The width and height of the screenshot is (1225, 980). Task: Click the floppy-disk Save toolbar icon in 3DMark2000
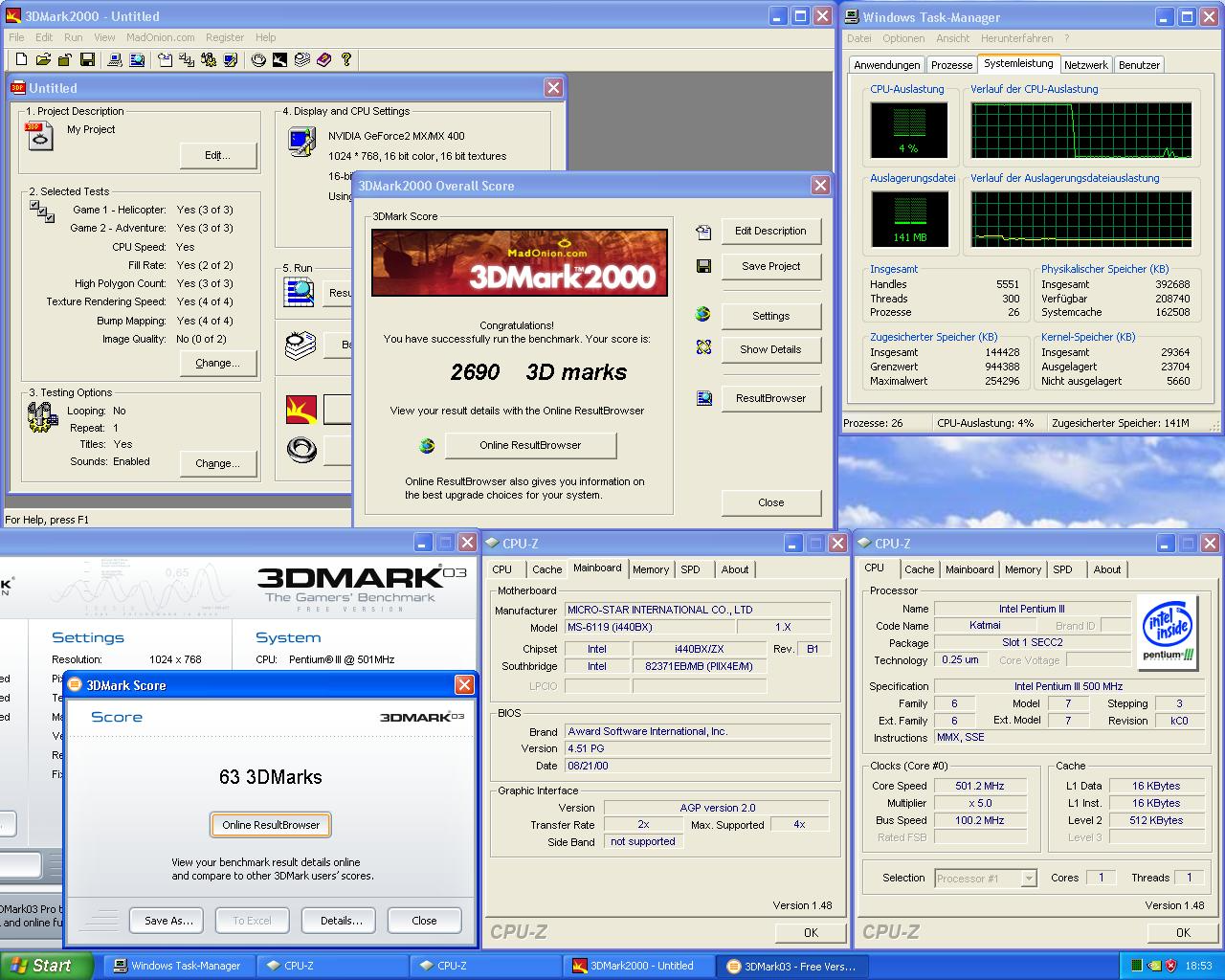(x=87, y=59)
